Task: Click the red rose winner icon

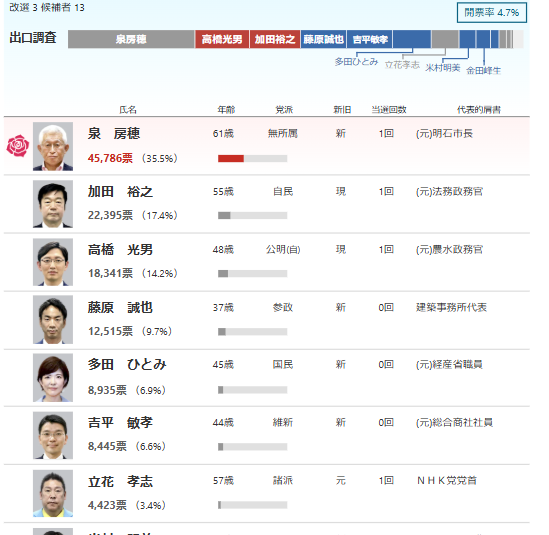Action: point(18,146)
